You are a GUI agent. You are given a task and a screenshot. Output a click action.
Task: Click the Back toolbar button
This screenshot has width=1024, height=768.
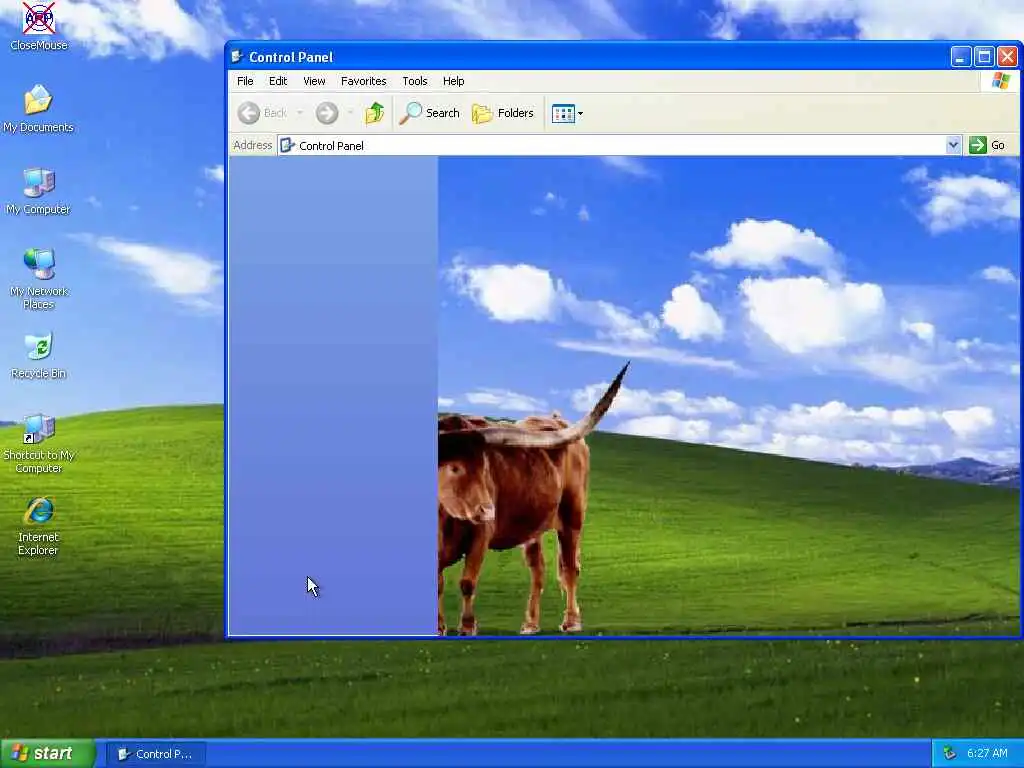[263, 113]
